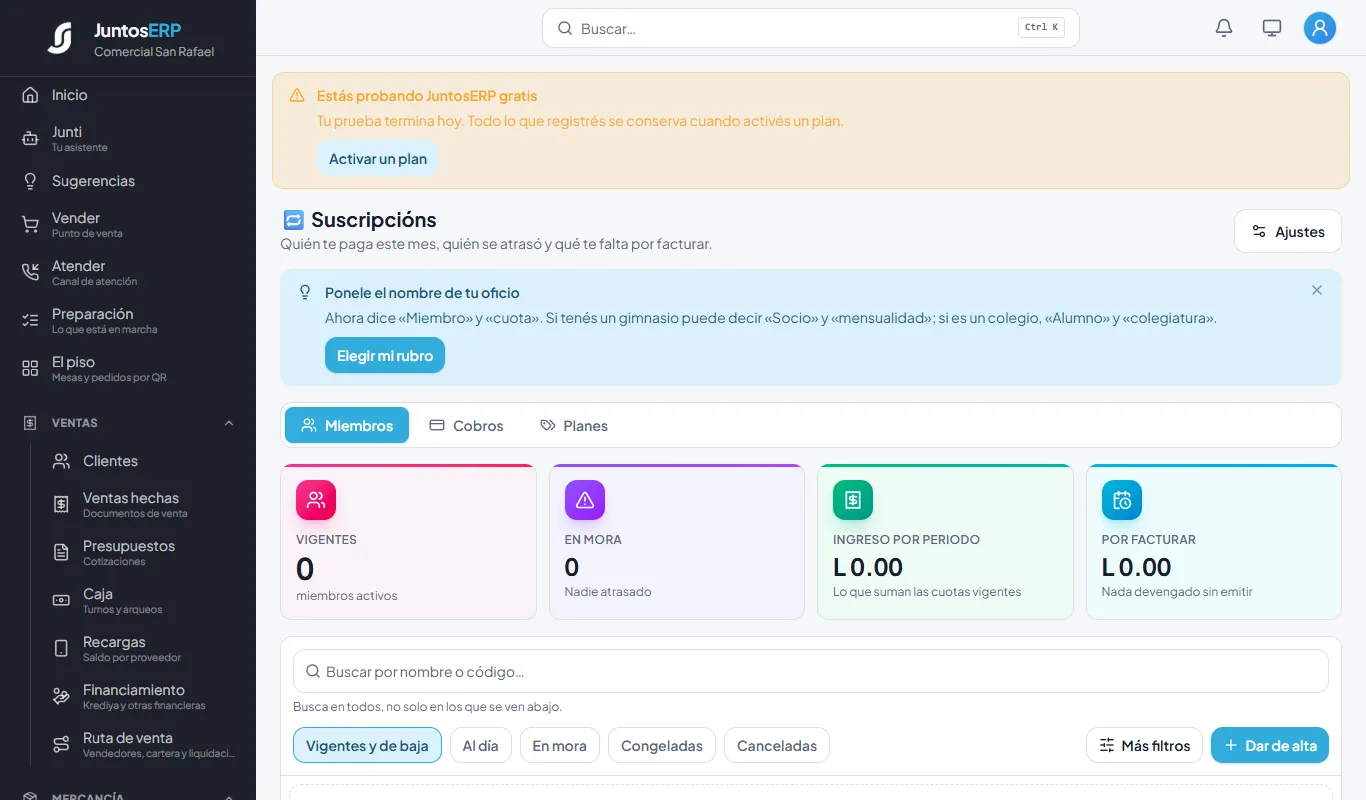
Task: Open notifications bell icon
Action: click(x=1224, y=28)
